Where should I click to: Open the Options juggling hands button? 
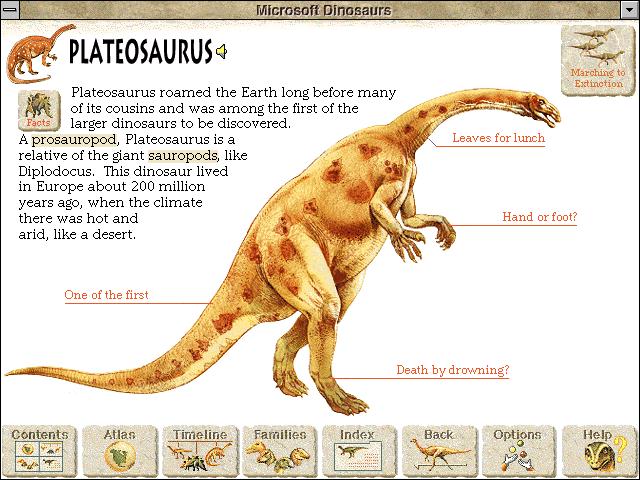(519, 451)
